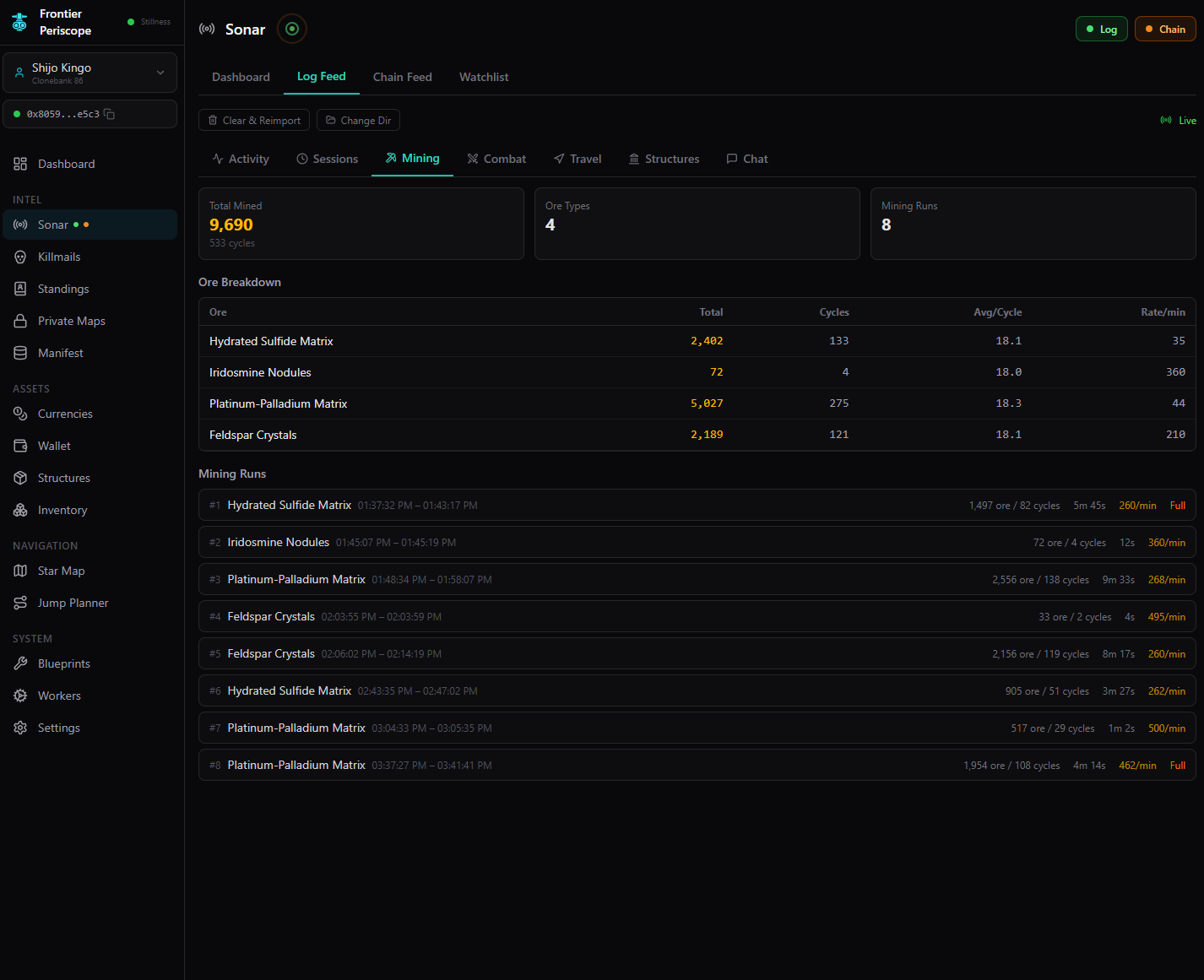Switch to the top Dashboard tab
Screen dimensions: 1204x980
click(241, 77)
